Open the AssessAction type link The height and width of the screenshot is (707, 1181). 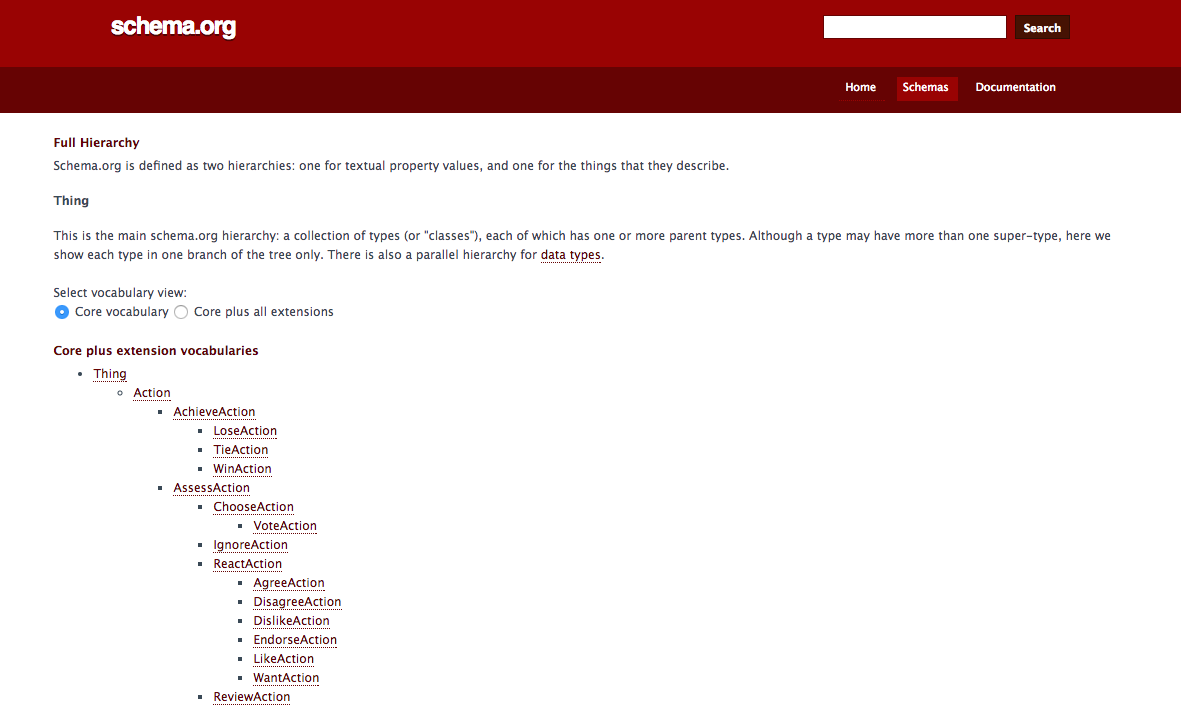(x=212, y=488)
